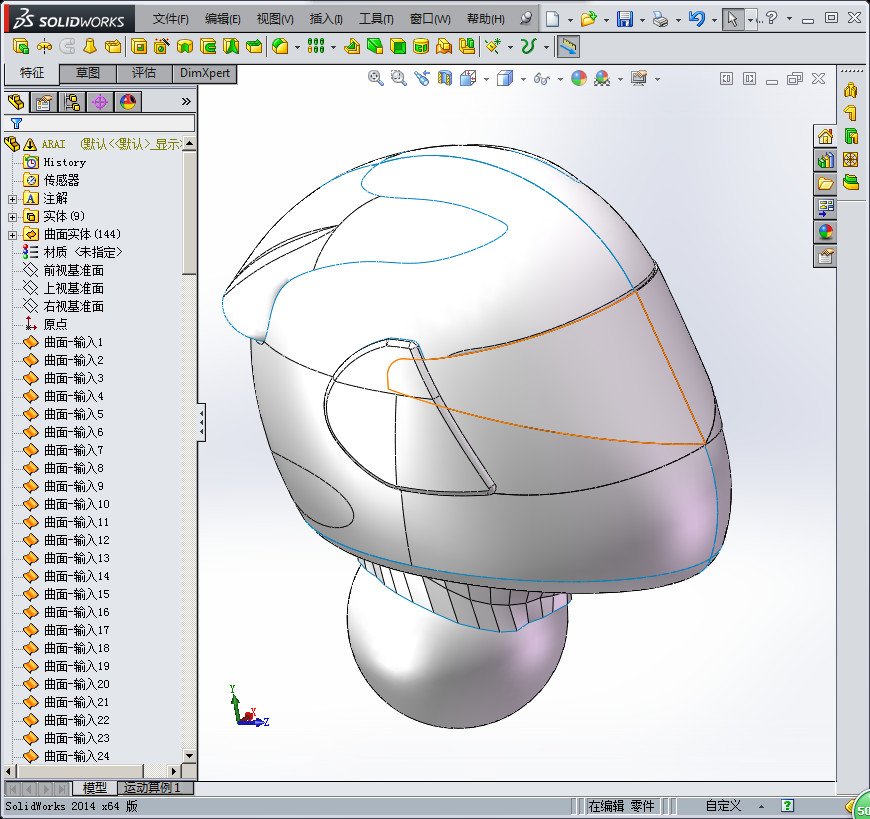The image size is (870, 819).
Task: Open SolidWorks Resources home icon in task pane
Action: [825, 136]
